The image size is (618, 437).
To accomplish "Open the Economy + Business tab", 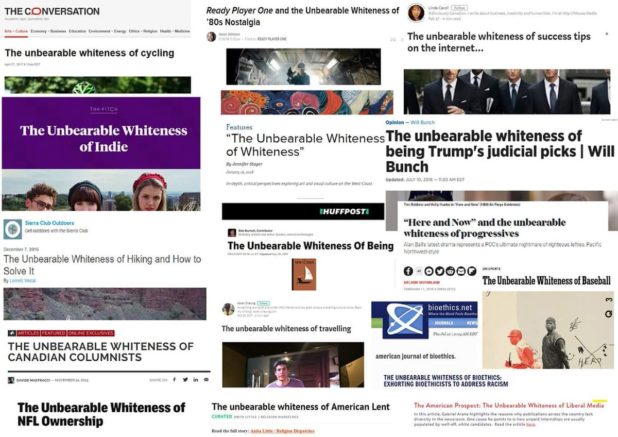I will [x=48, y=31].
